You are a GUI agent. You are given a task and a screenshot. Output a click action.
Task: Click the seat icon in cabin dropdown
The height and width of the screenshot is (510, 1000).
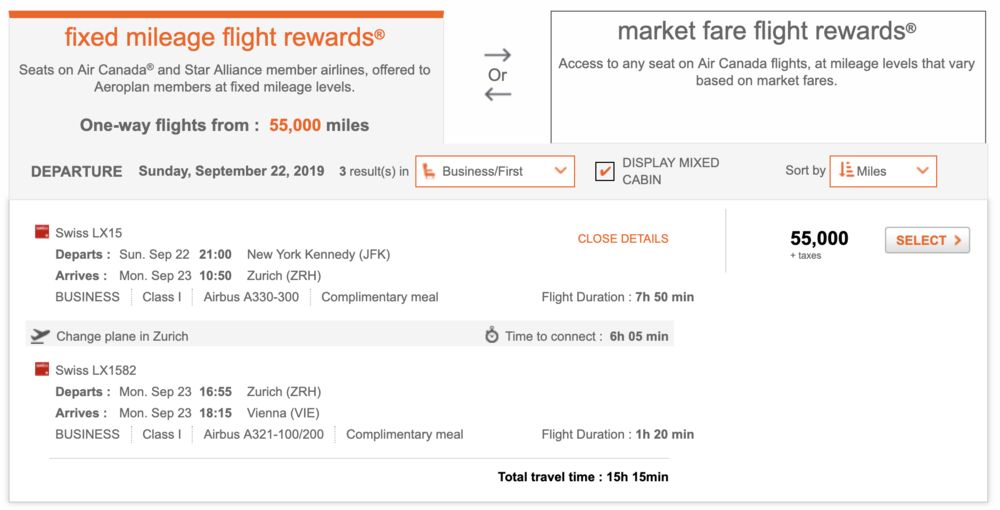(429, 171)
